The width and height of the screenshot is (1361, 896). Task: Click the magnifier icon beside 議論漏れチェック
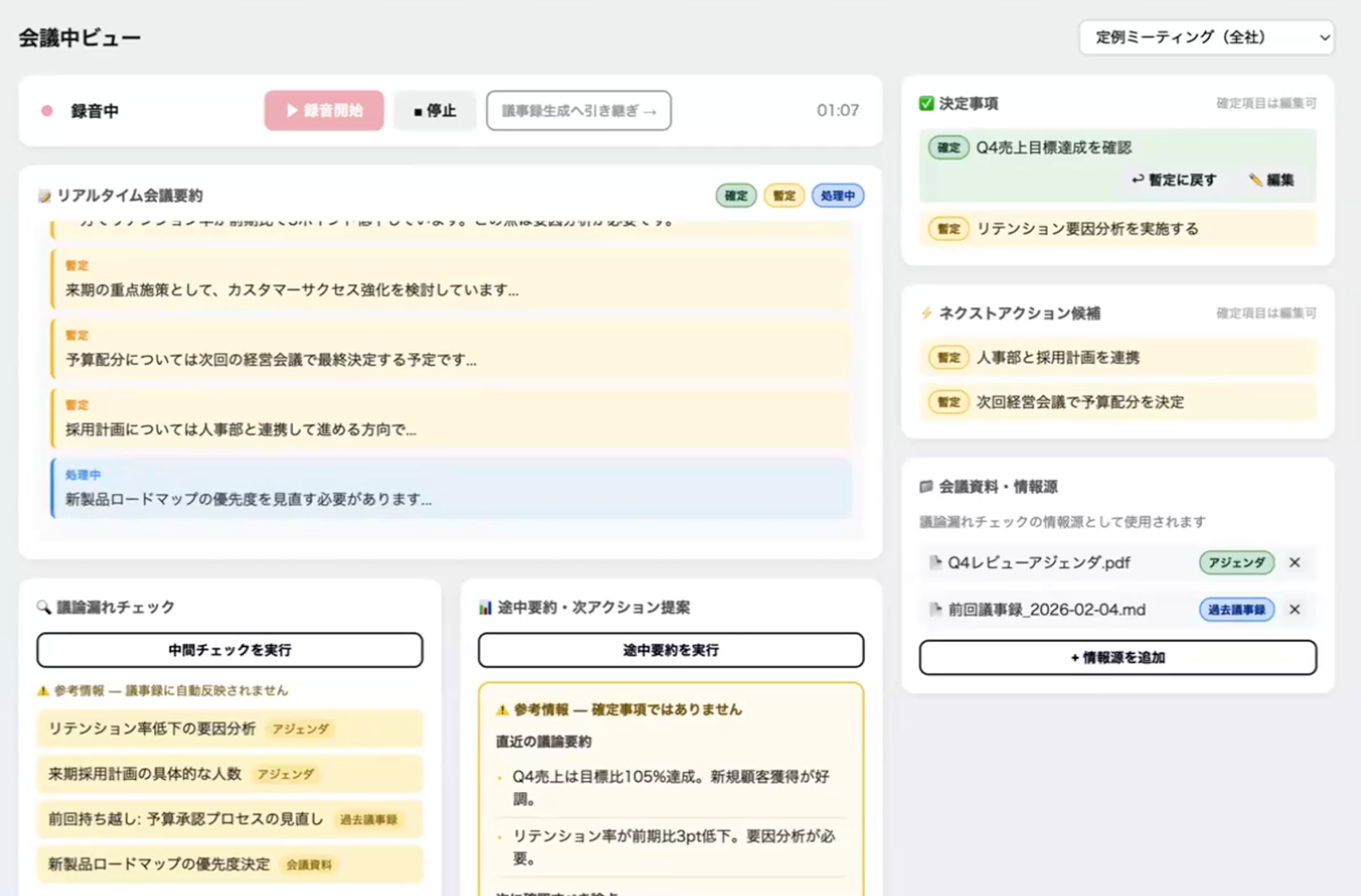pos(45,607)
